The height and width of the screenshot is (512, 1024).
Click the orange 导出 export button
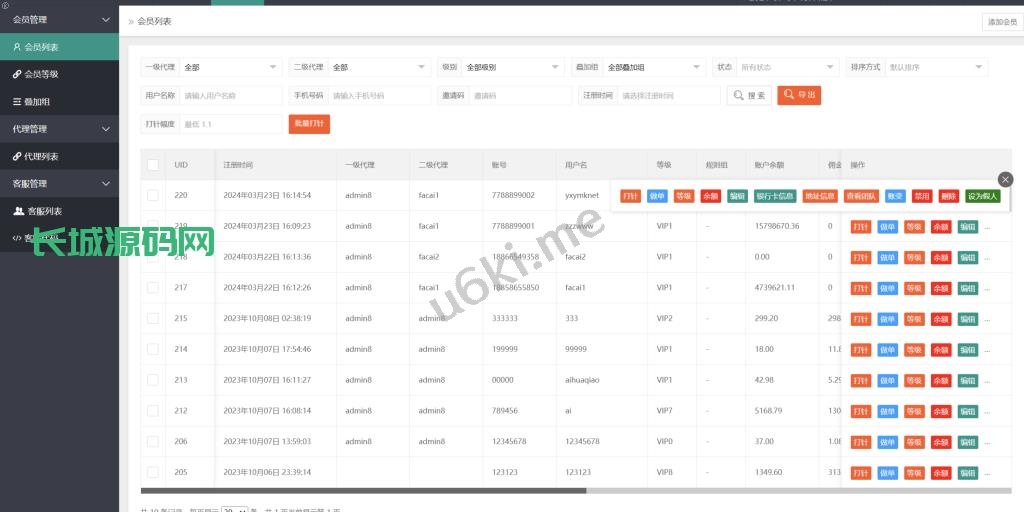tap(799, 95)
